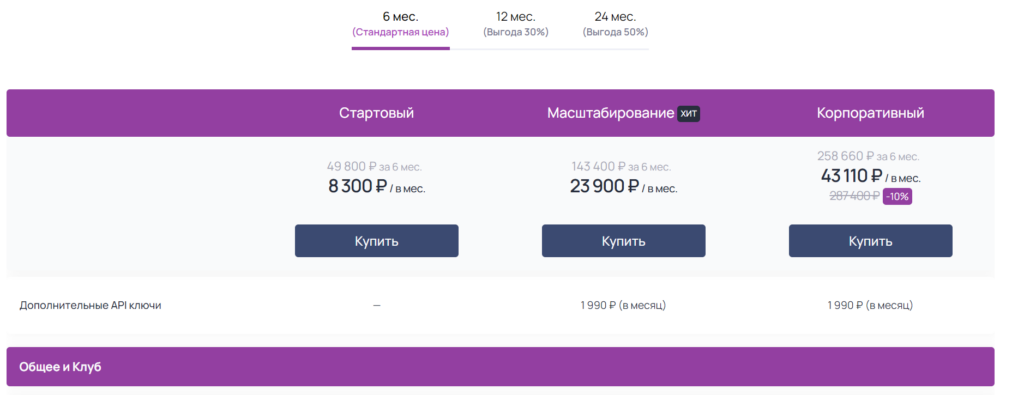Click the Дополнительные API ключи row label
The width and height of the screenshot is (1024, 395).
pyautogui.click(x=90, y=305)
